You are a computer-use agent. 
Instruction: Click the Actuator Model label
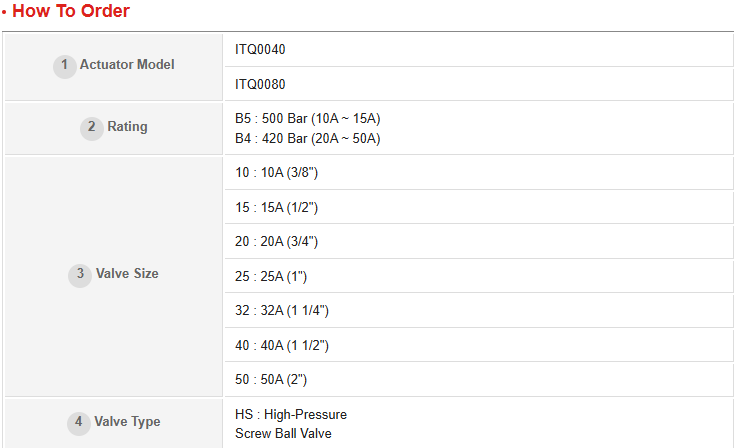127,65
